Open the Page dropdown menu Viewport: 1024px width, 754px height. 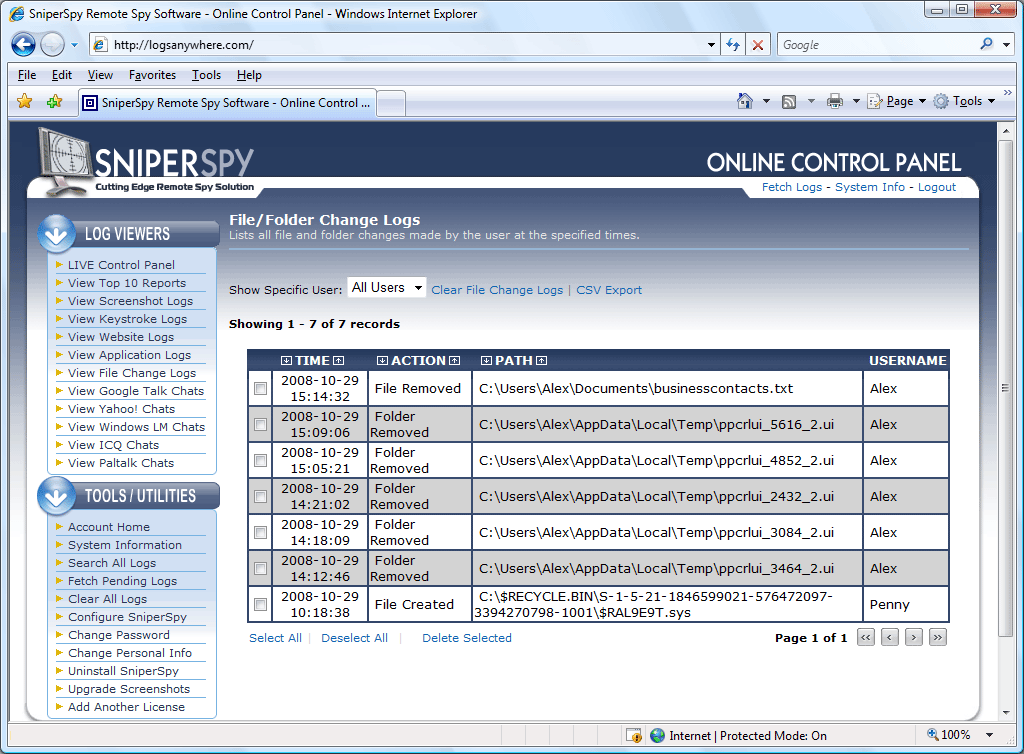(x=897, y=101)
